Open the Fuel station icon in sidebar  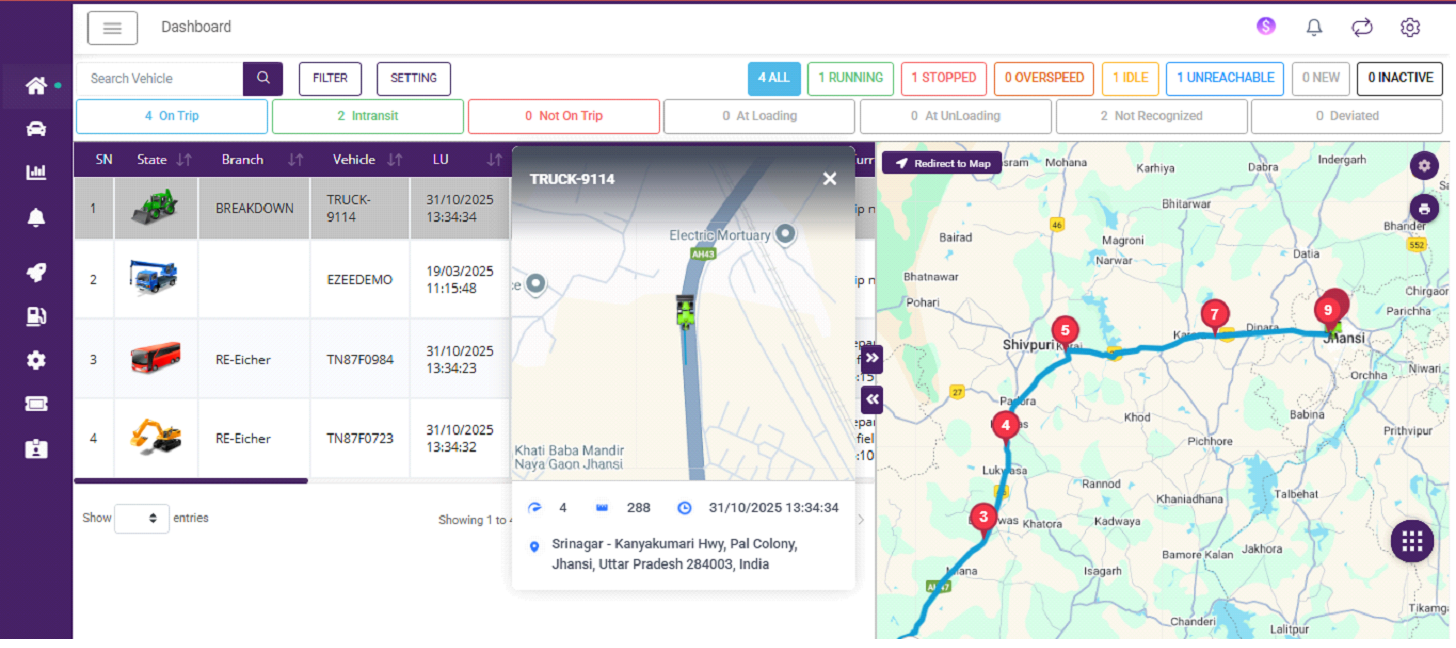coord(36,316)
